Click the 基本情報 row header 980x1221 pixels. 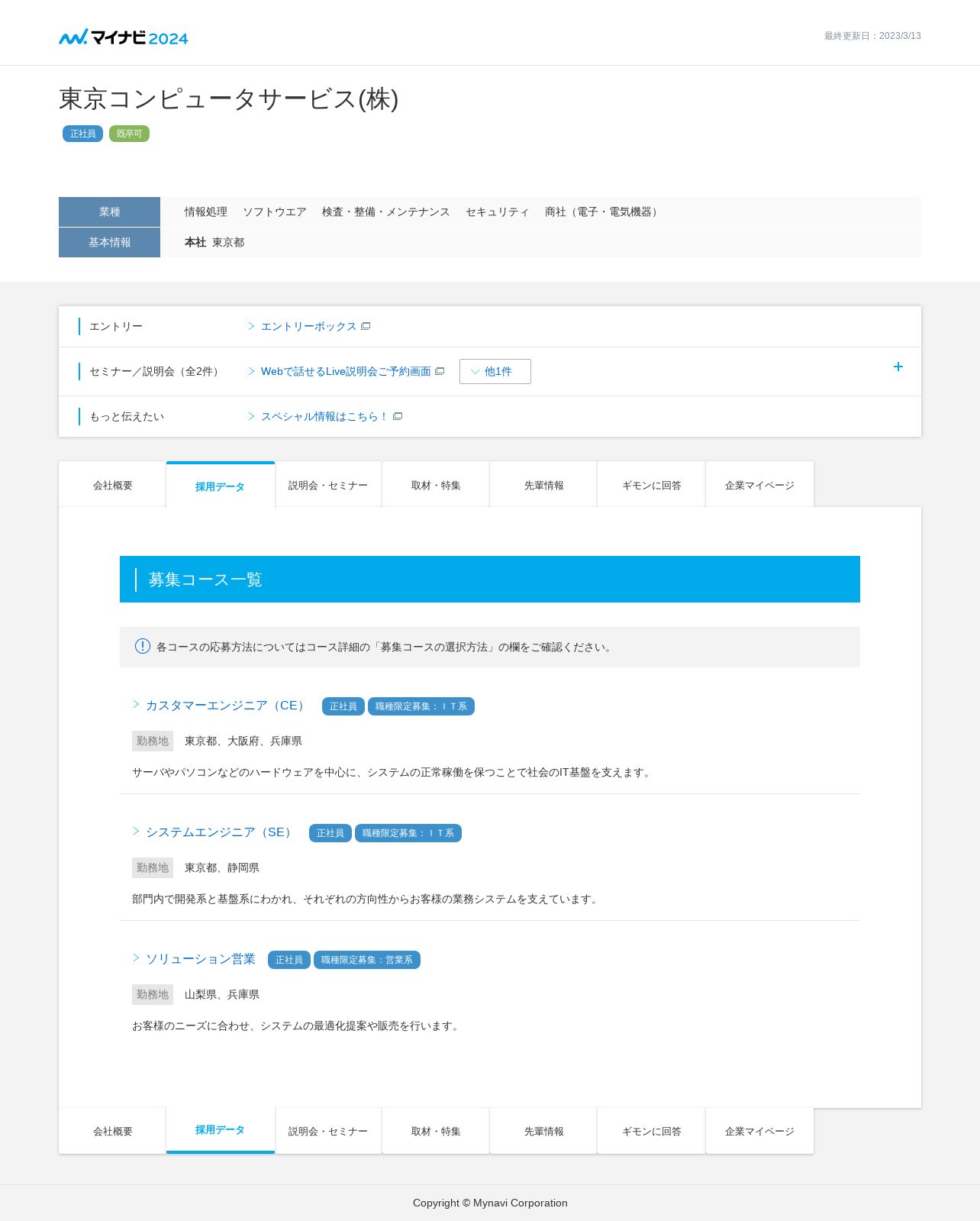[109, 242]
